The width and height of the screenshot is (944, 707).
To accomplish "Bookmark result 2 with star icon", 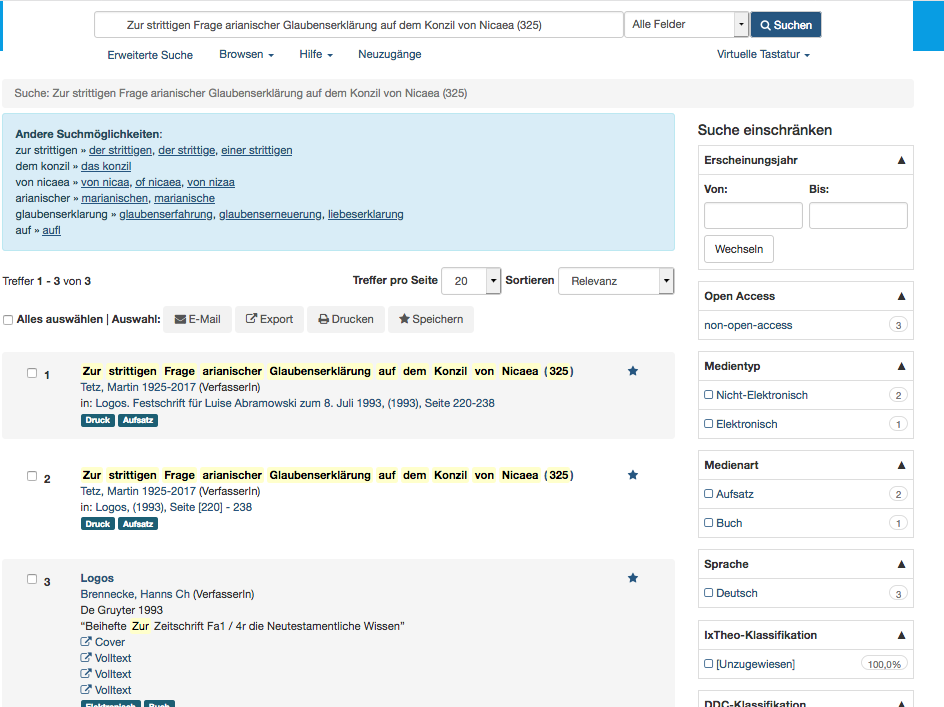I will (x=633, y=475).
